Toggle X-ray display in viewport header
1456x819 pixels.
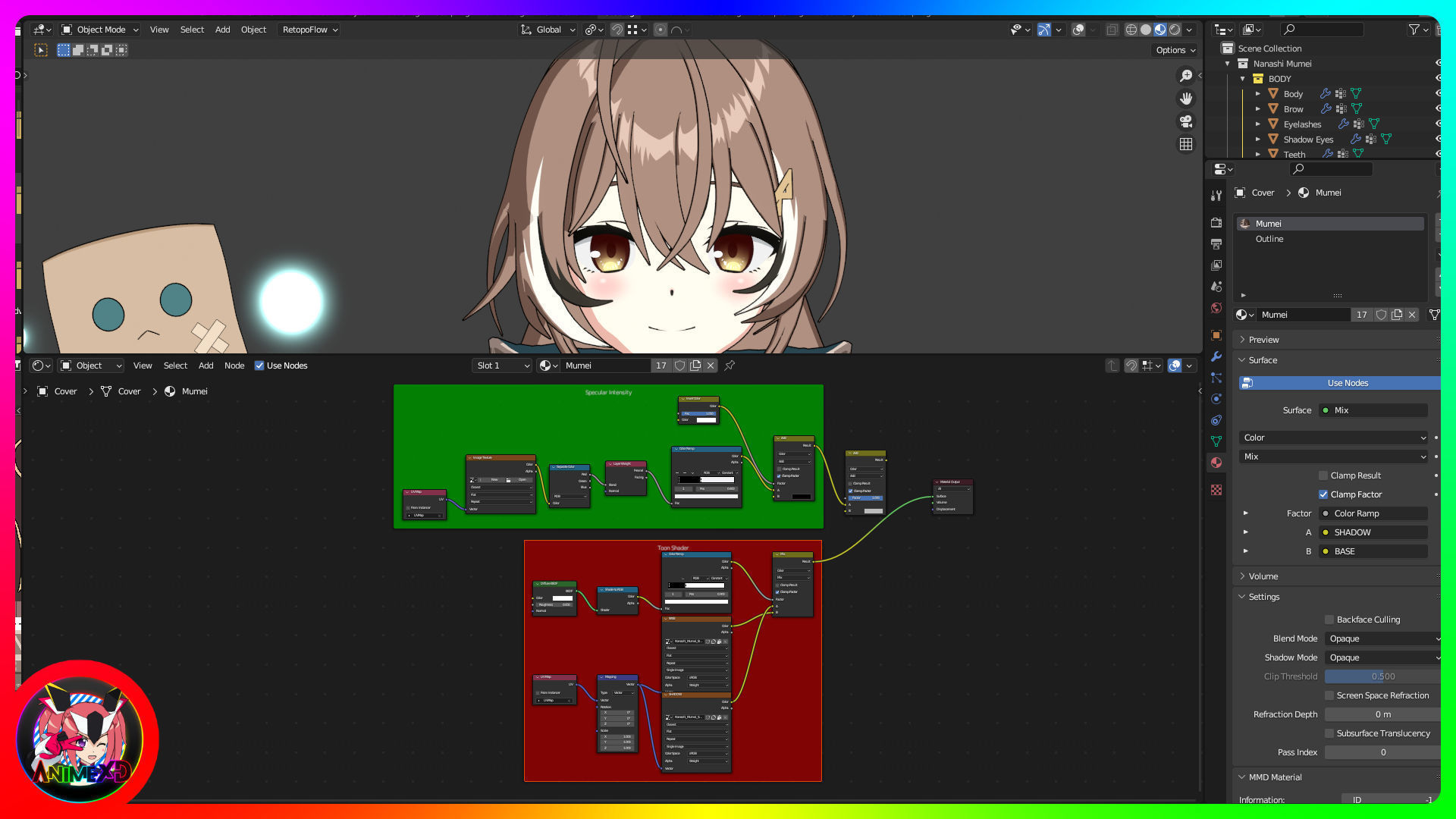(1112, 30)
